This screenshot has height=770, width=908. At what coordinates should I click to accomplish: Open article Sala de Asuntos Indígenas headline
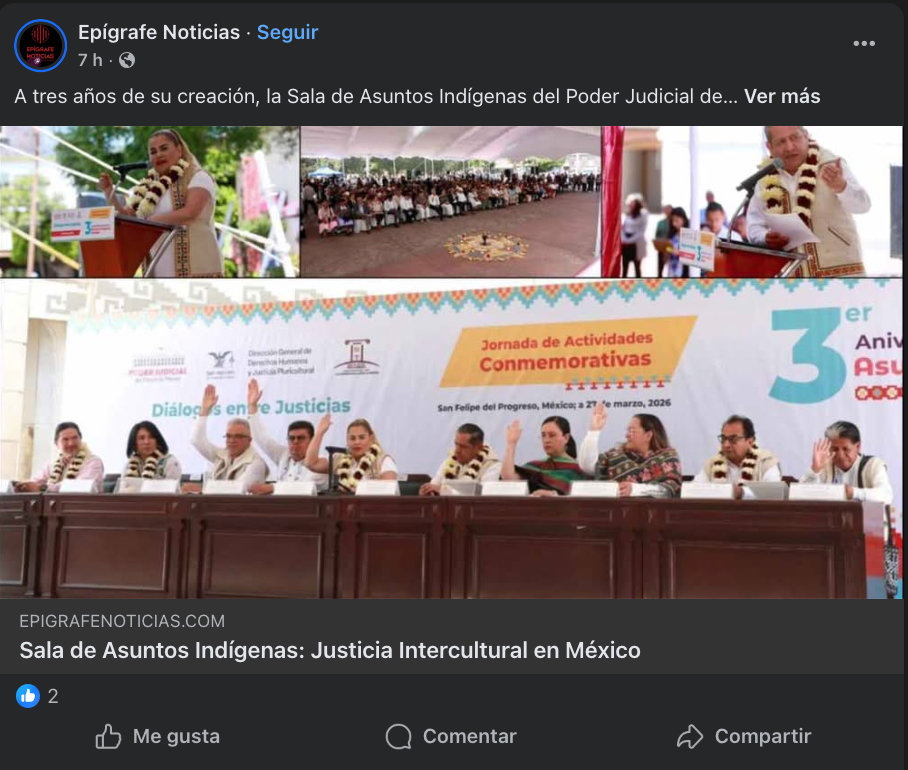[330, 650]
